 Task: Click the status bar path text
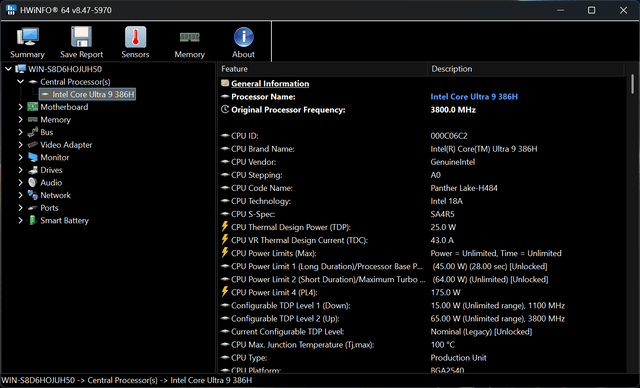(x=127, y=380)
